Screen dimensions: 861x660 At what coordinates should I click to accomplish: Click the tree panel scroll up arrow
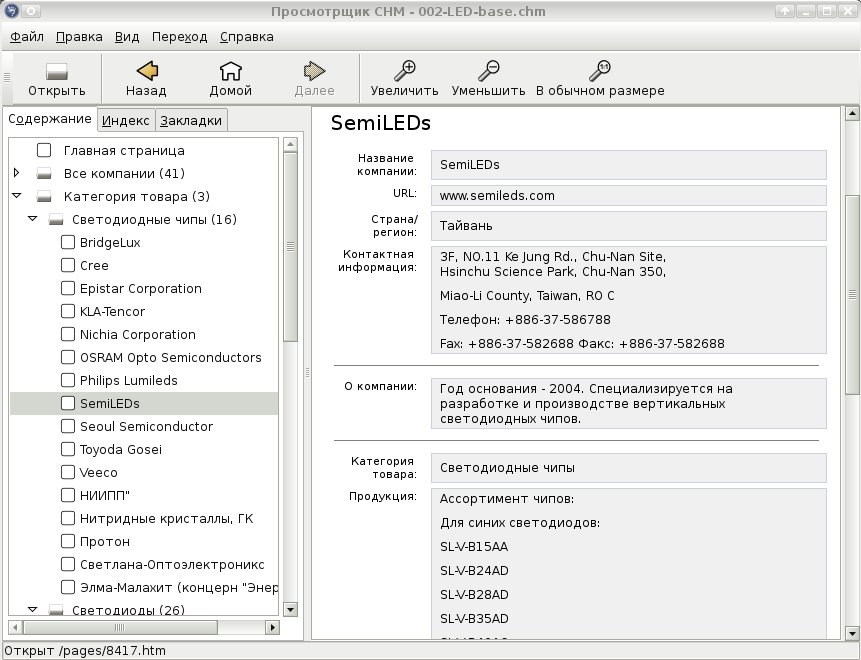click(290, 145)
